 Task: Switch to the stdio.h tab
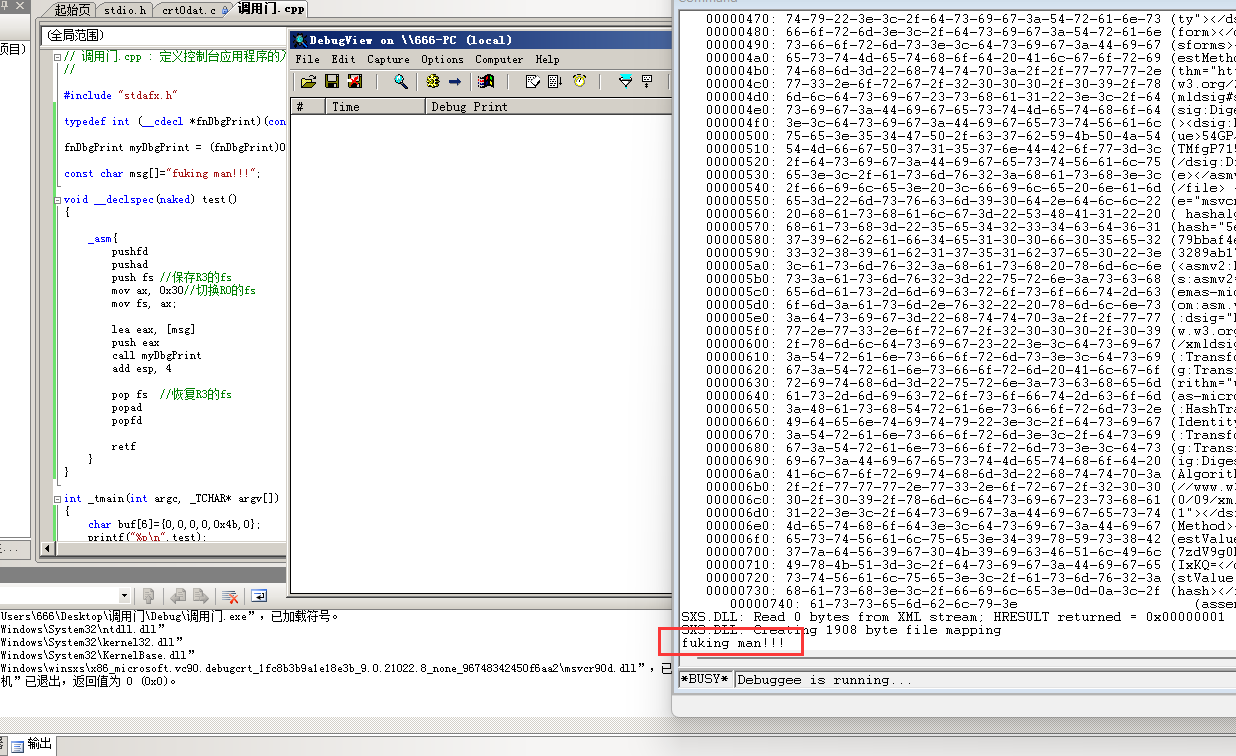[x=125, y=10]
